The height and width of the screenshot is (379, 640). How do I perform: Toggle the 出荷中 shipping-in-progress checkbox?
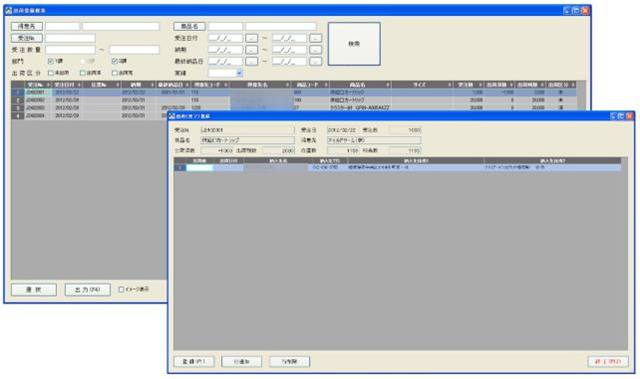click(83, 73)
